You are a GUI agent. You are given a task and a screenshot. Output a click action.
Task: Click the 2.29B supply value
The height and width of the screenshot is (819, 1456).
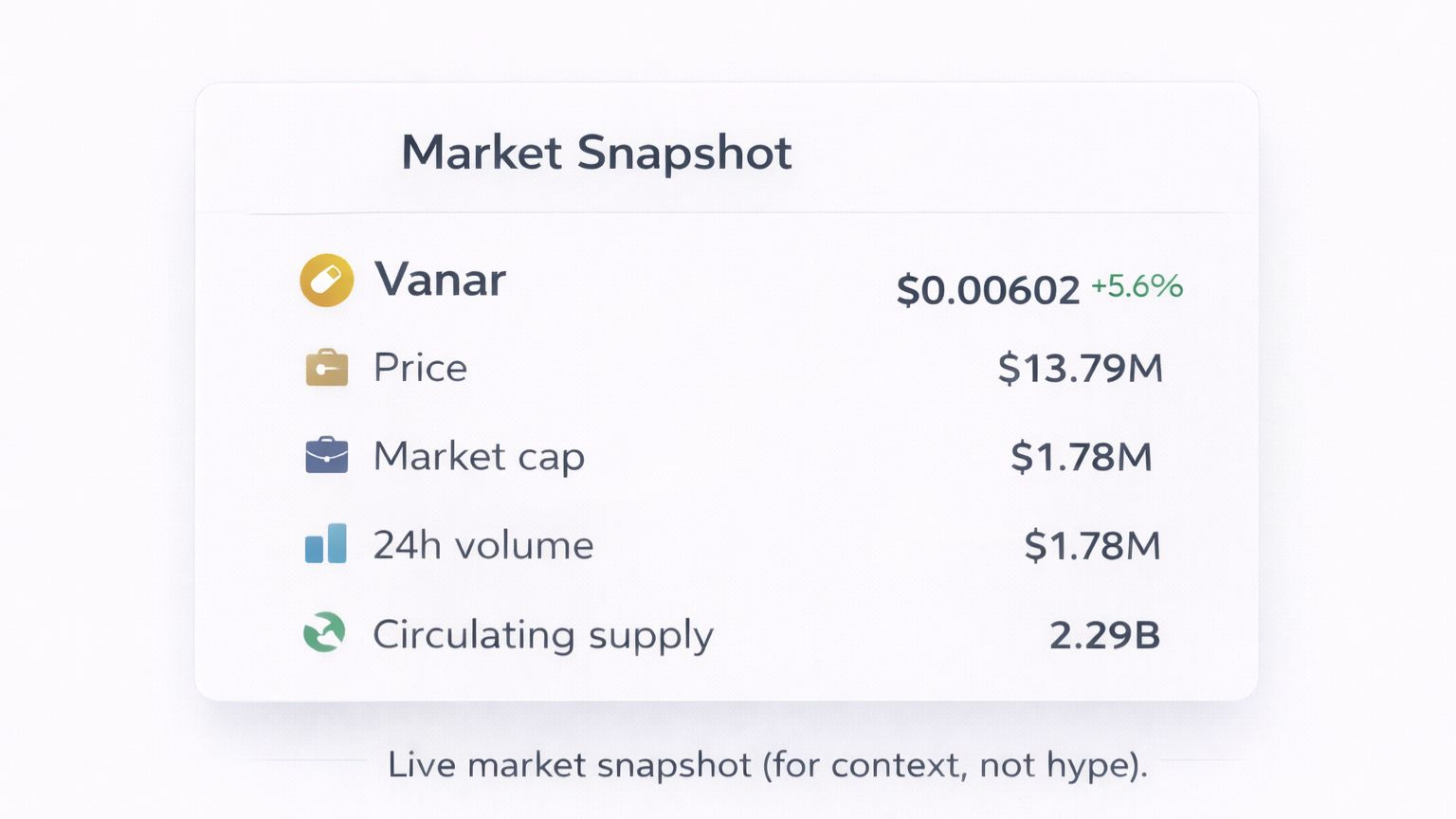1104,635
